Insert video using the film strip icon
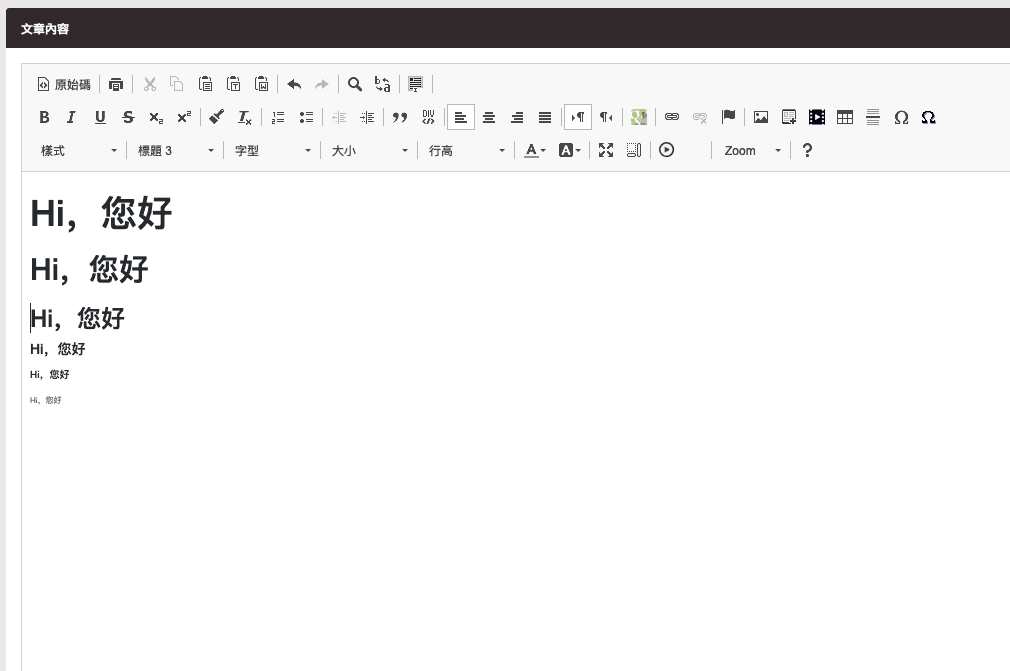The width and height of the screenshot is (1010, 671). pos(817,117)
